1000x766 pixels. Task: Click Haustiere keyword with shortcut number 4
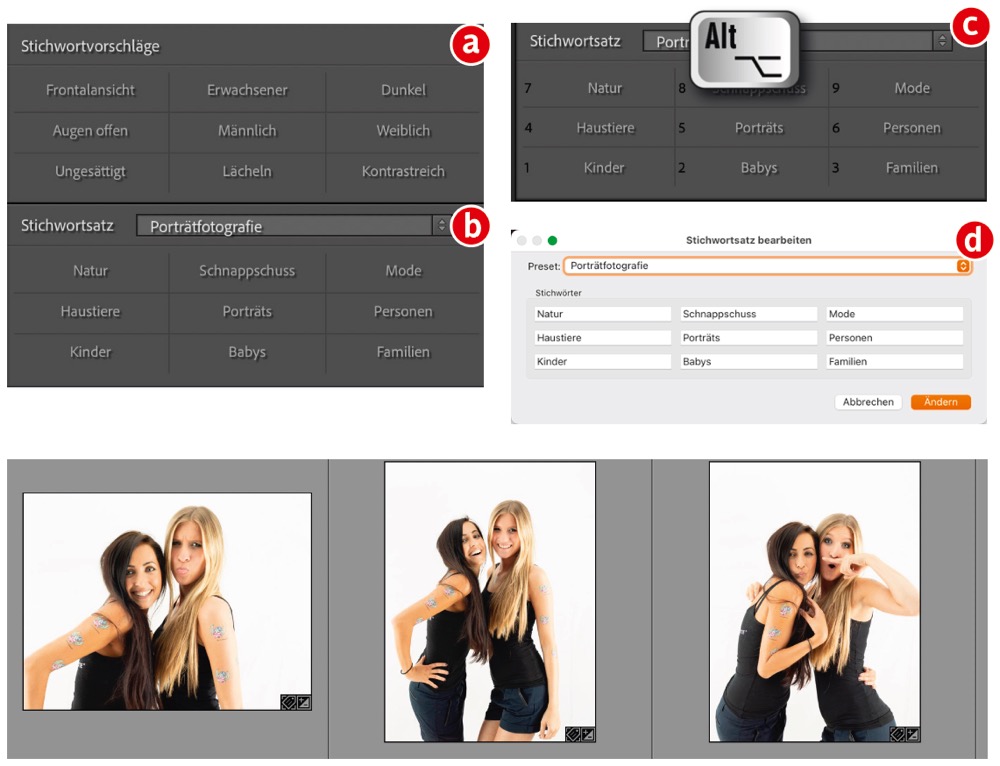[x=605, y=128]
